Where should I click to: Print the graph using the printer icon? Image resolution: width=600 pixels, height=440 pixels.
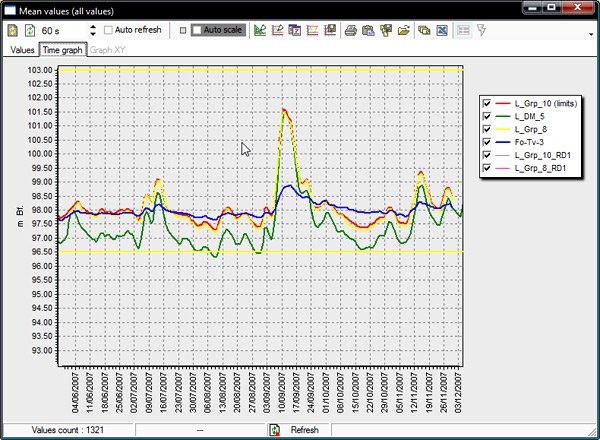[x=351, y=30]
